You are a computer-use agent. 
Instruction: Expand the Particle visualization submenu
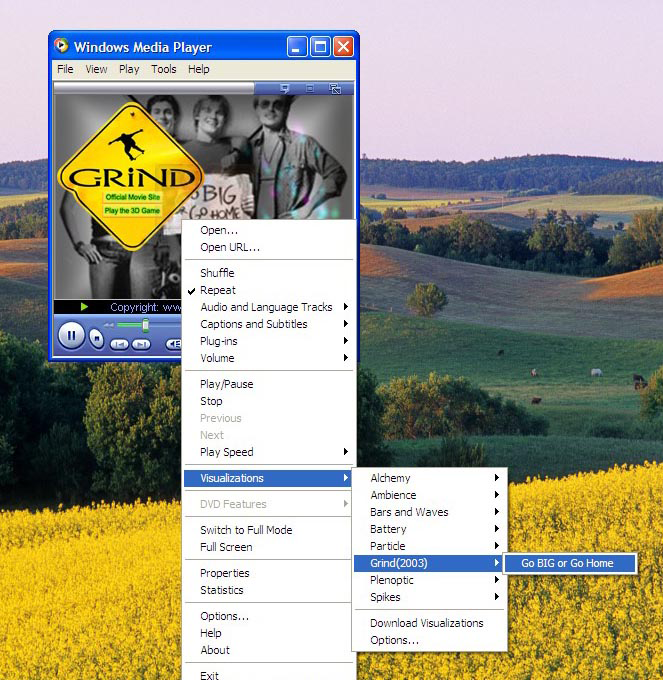pos(429,546)
